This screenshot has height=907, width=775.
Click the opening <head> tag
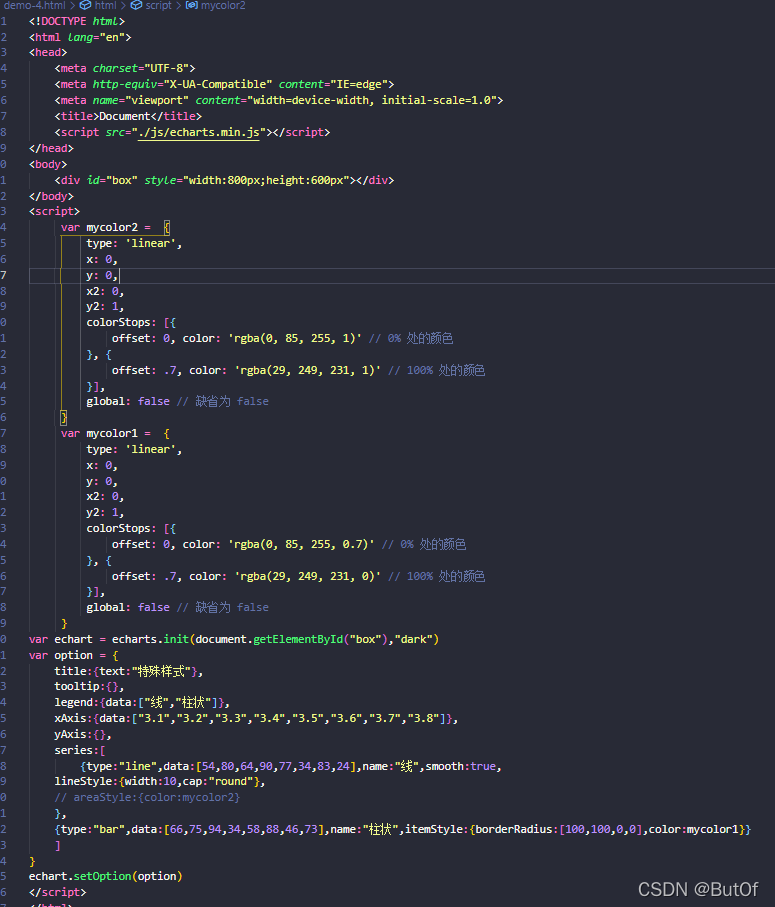click(48, 53)
